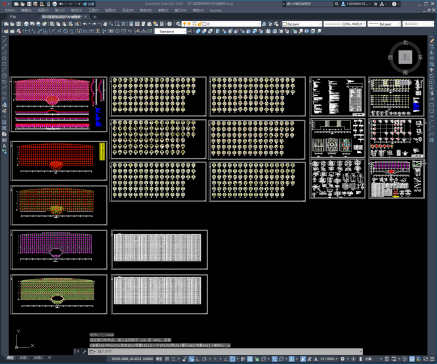Select the Erase tool in the Modify toolbar
Viewport: 437px width, 364px height.
[432, 40]
